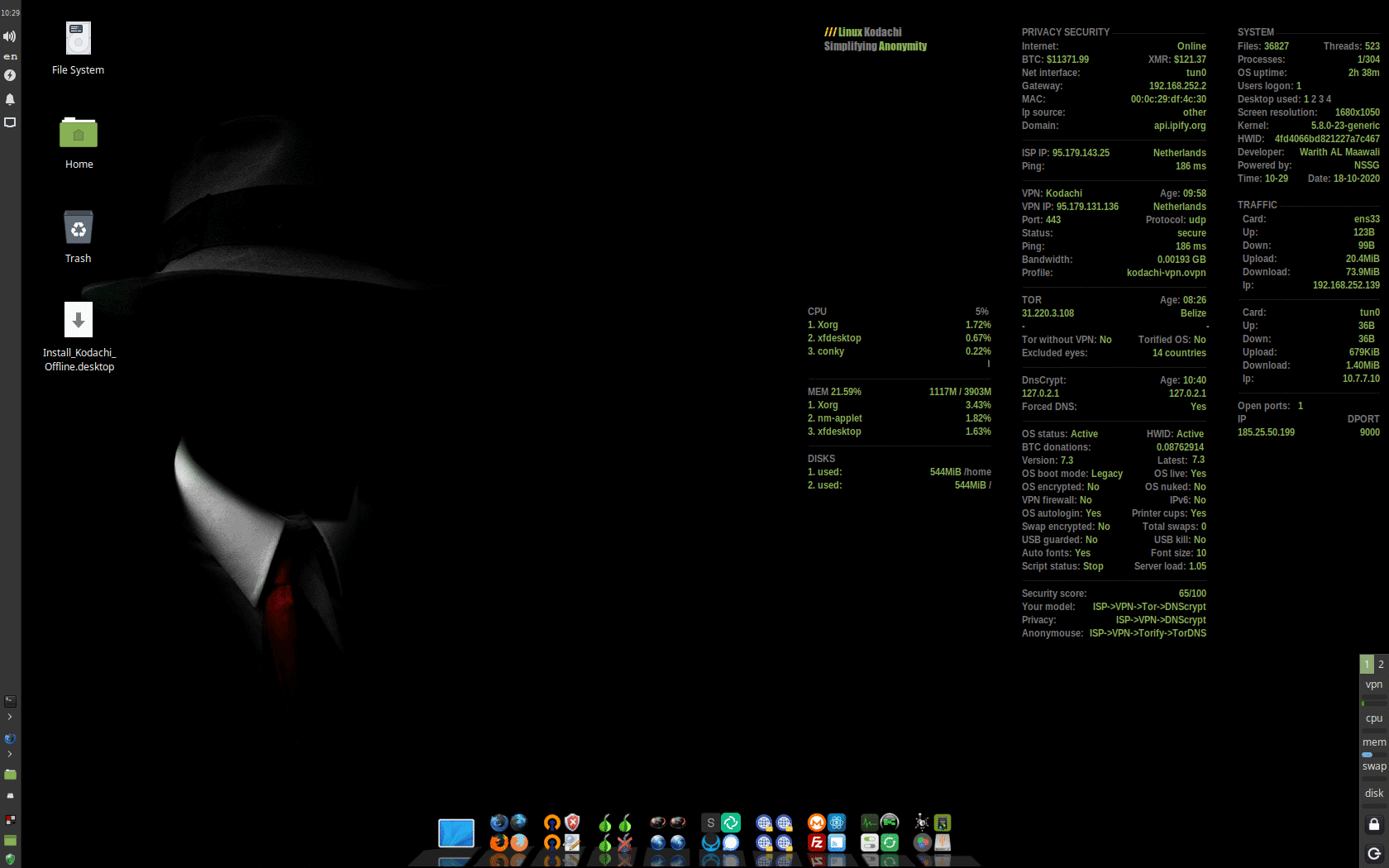Click the 'en' keyboard layout indicator
Screen dimensions: 1389x868
tap(10, 56)
